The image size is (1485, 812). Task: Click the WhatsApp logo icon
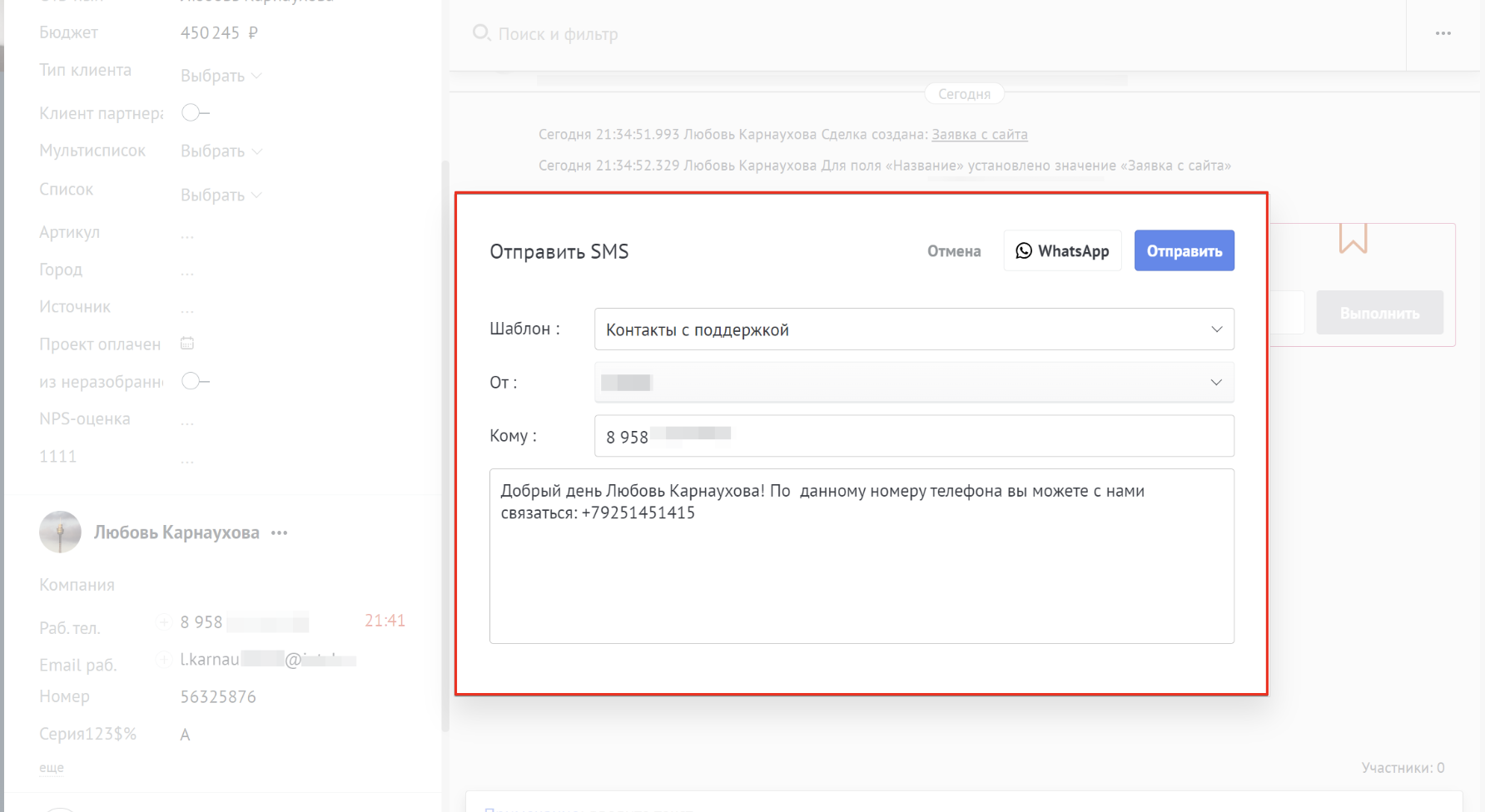(x=1024, y=251)
